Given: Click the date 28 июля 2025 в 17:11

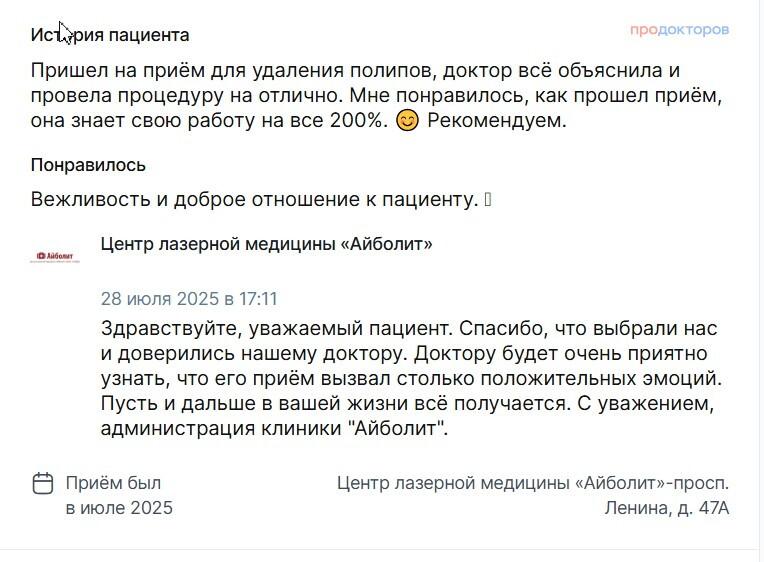Looking at the screenshot, I should [x=189, y=298].
